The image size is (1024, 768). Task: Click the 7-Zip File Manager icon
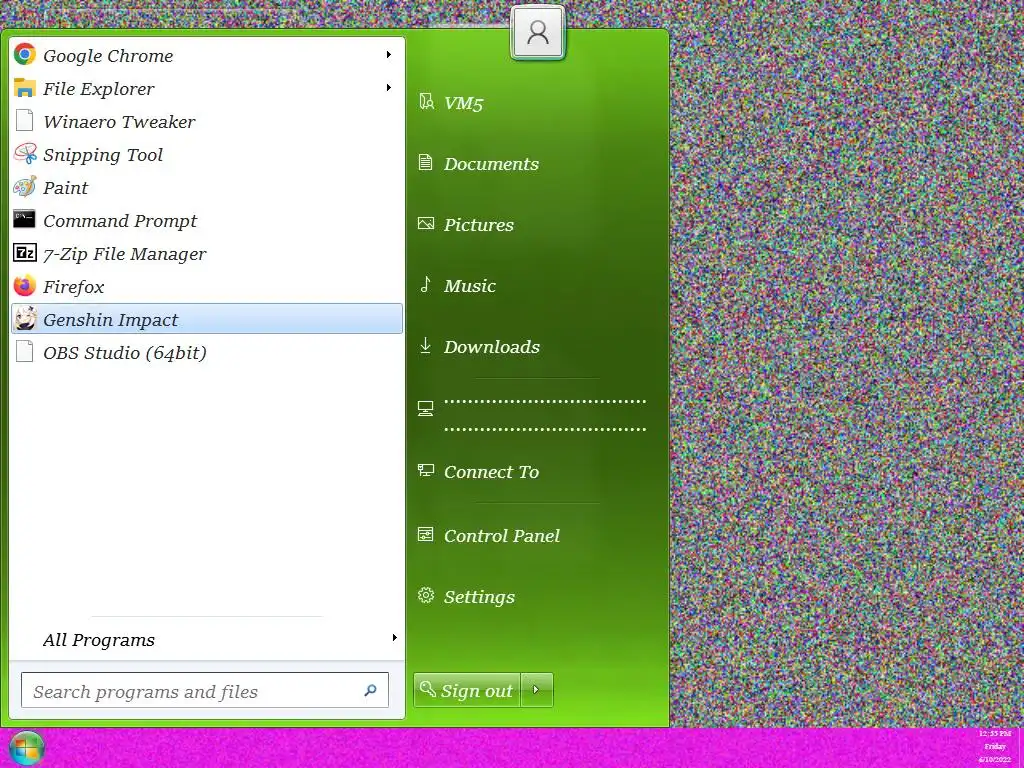[x=25, y=253]
